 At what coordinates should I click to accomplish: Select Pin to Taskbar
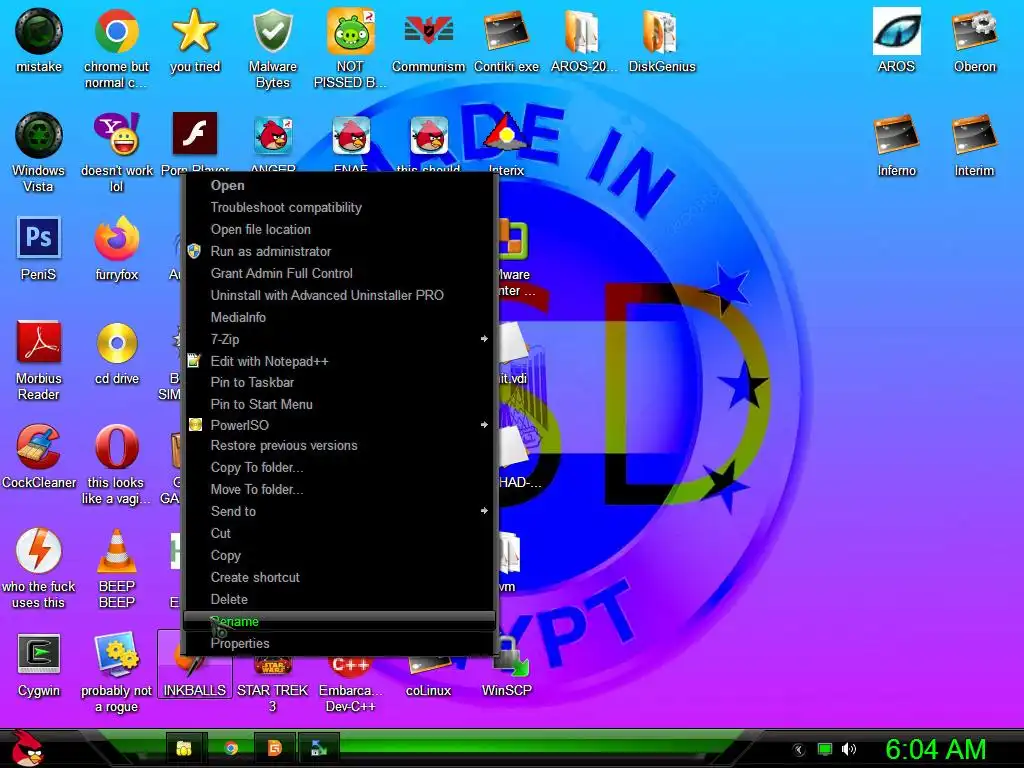click(x=339, y=383)
